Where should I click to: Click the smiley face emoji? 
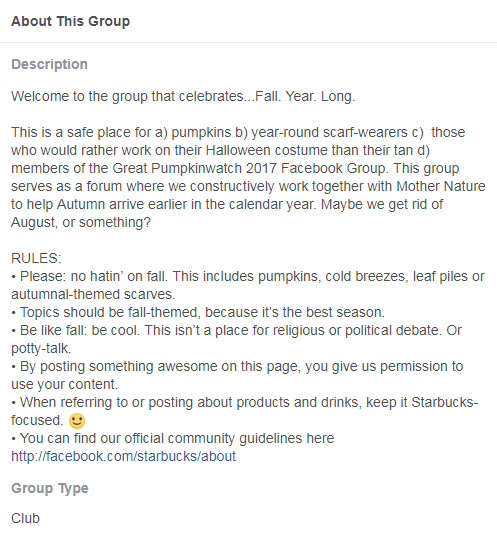pos(77,421)
